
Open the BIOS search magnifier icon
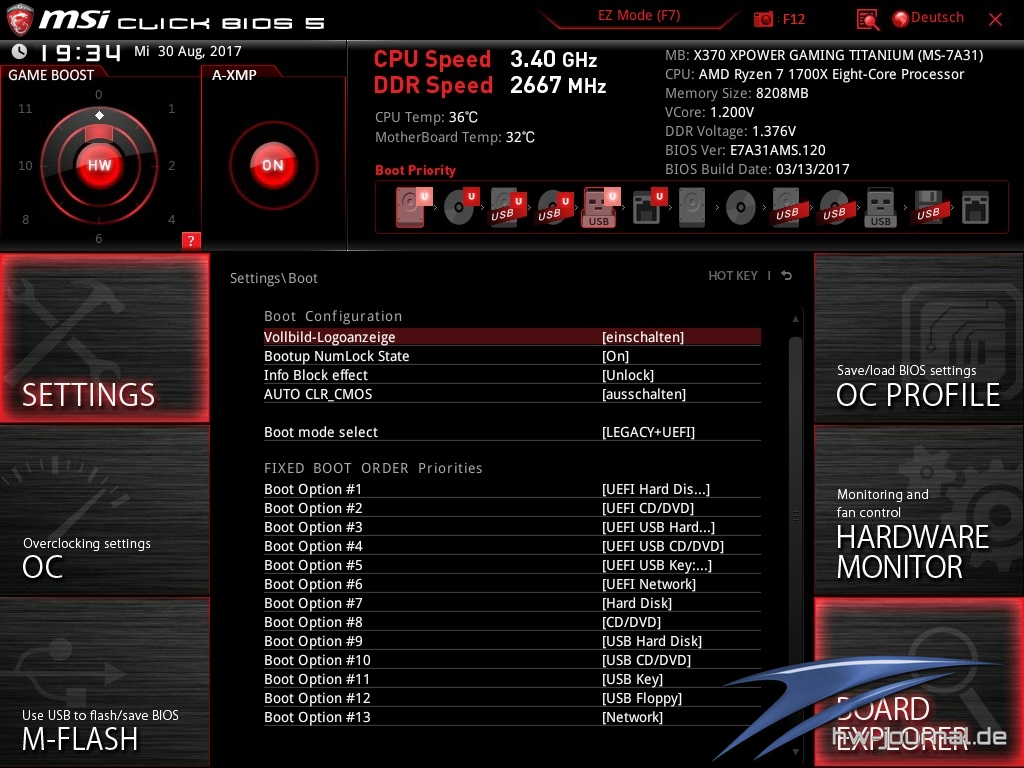click(x=867, y=19)
